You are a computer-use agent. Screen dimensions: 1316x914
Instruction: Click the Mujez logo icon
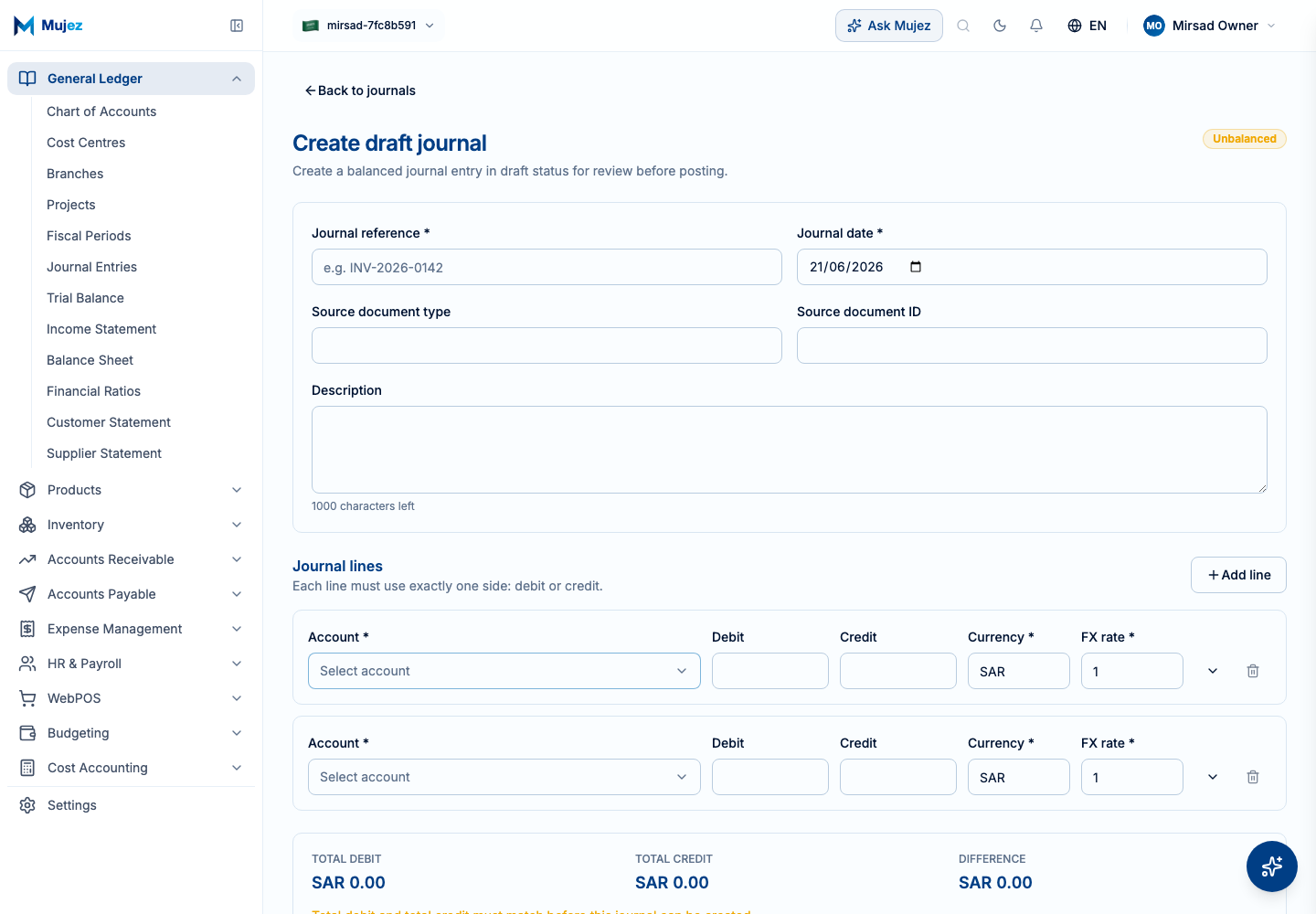tap(24, 26)
